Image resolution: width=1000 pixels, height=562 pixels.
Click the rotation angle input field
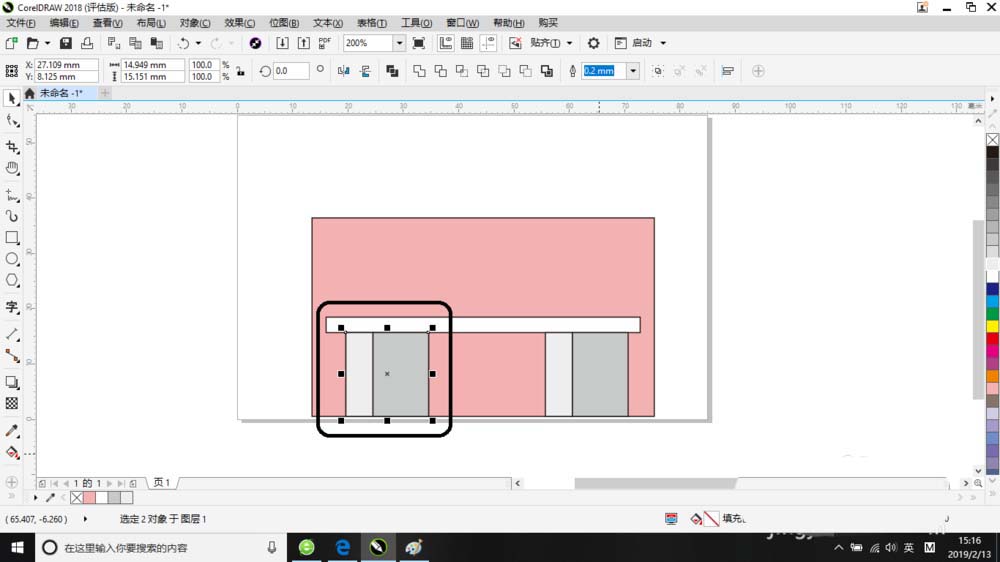pyautogui.click(x=292, y=71)
